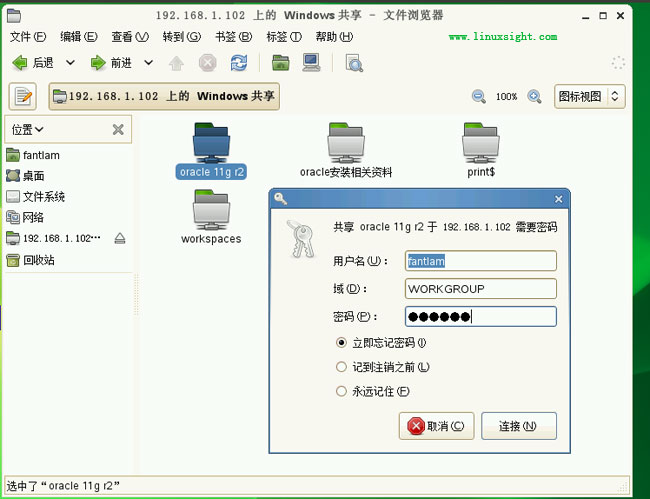Viewport: 650px width, 499px height.
Task: Click the Reload refresh icon
Action: 239,63
